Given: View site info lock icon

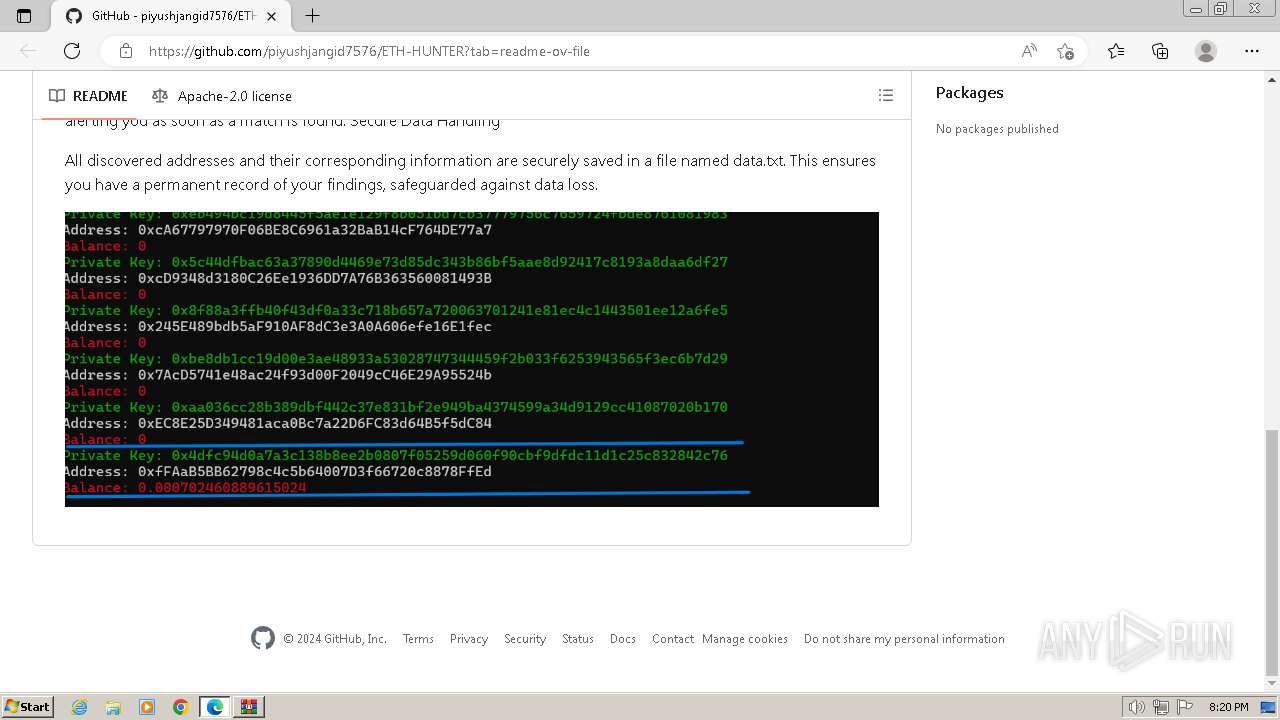Looking at the screenshot, I should pos(126,51).
